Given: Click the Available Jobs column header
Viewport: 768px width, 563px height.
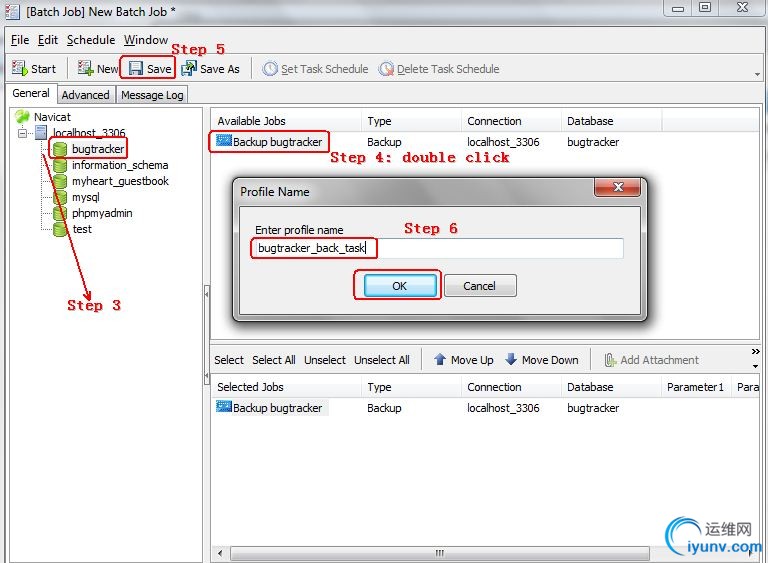Looking at the screenshot, I should pos(287,121).
